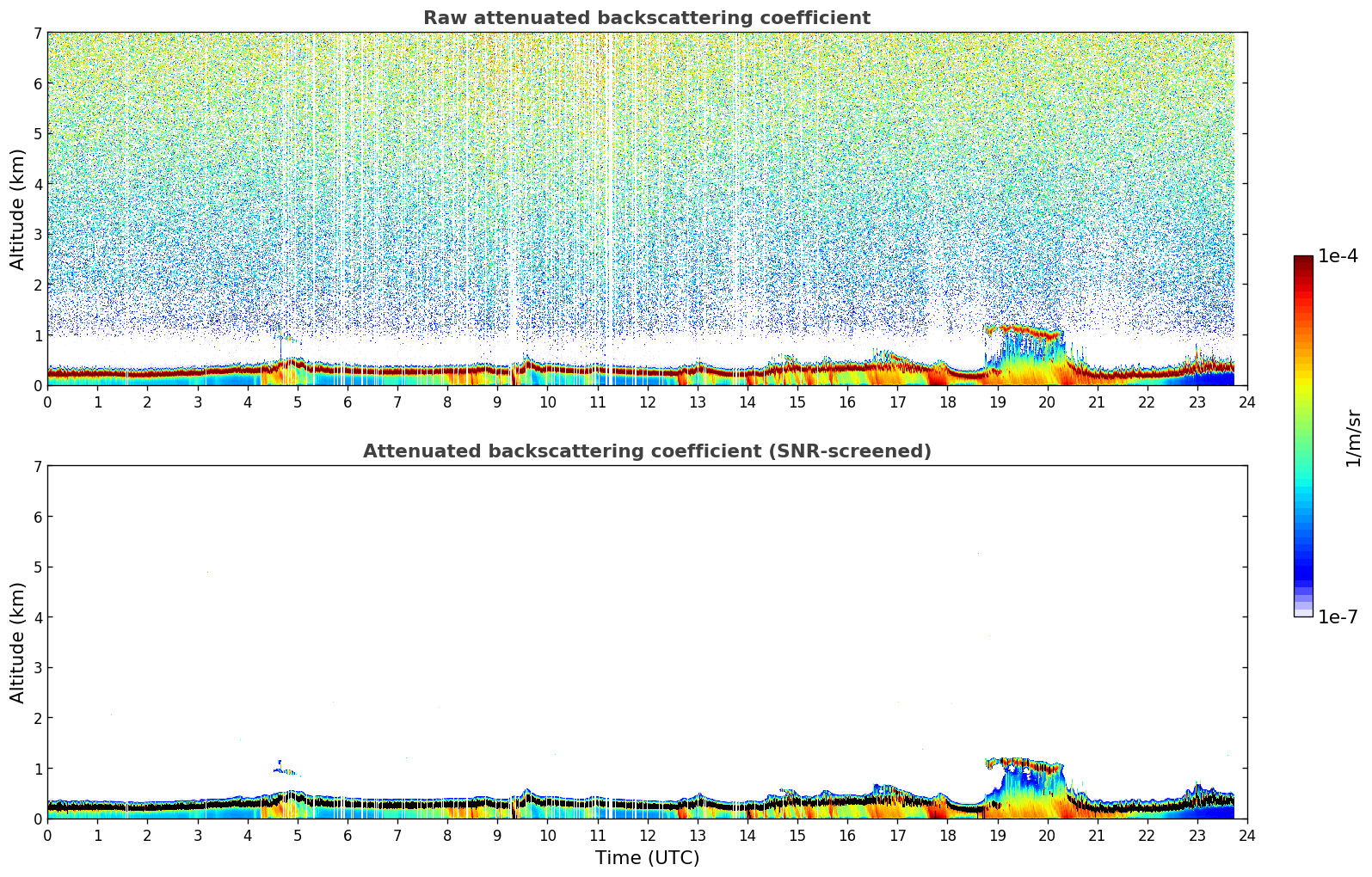Select the top plot's "Altitude (km)" label
Image resolution: width=1372 pixels, height=877 pixels.
pos(17,209)
